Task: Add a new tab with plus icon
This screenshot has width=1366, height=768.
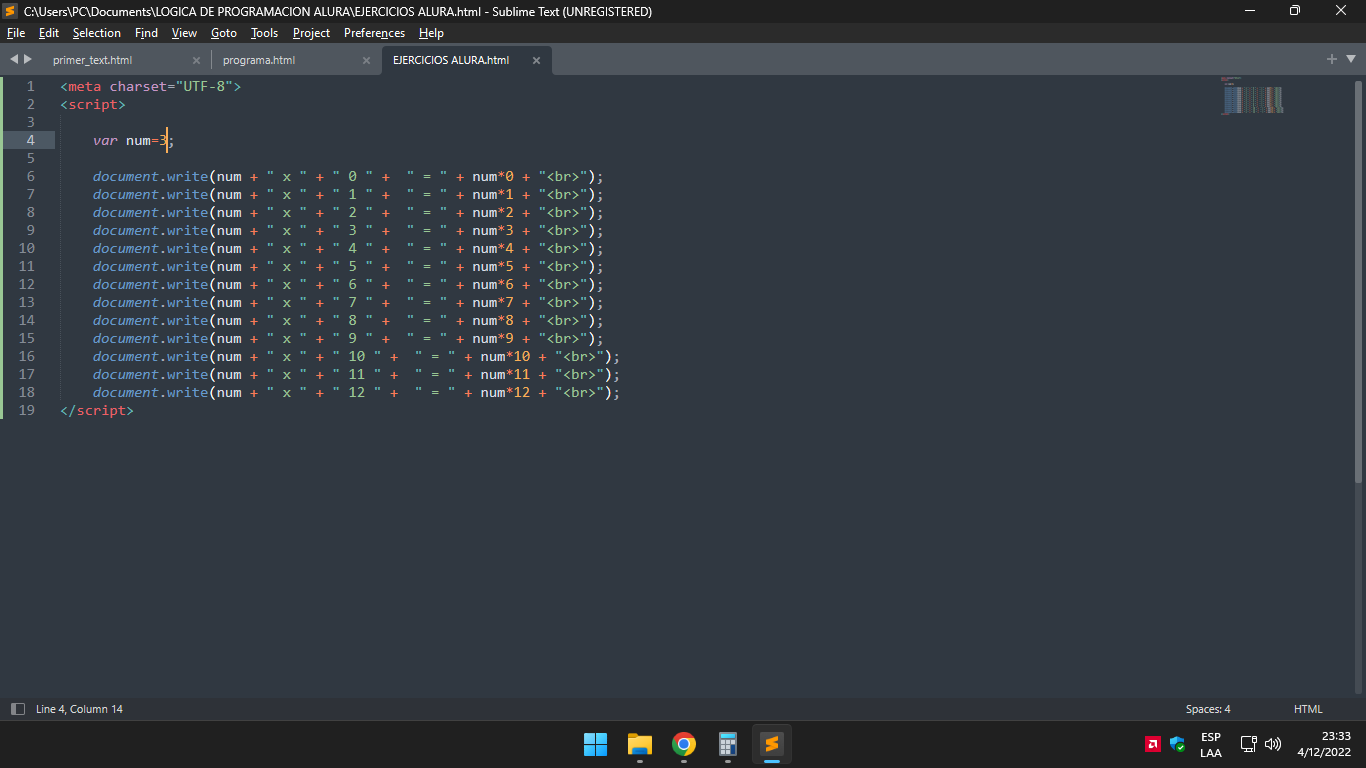Action: point(1332,59)
